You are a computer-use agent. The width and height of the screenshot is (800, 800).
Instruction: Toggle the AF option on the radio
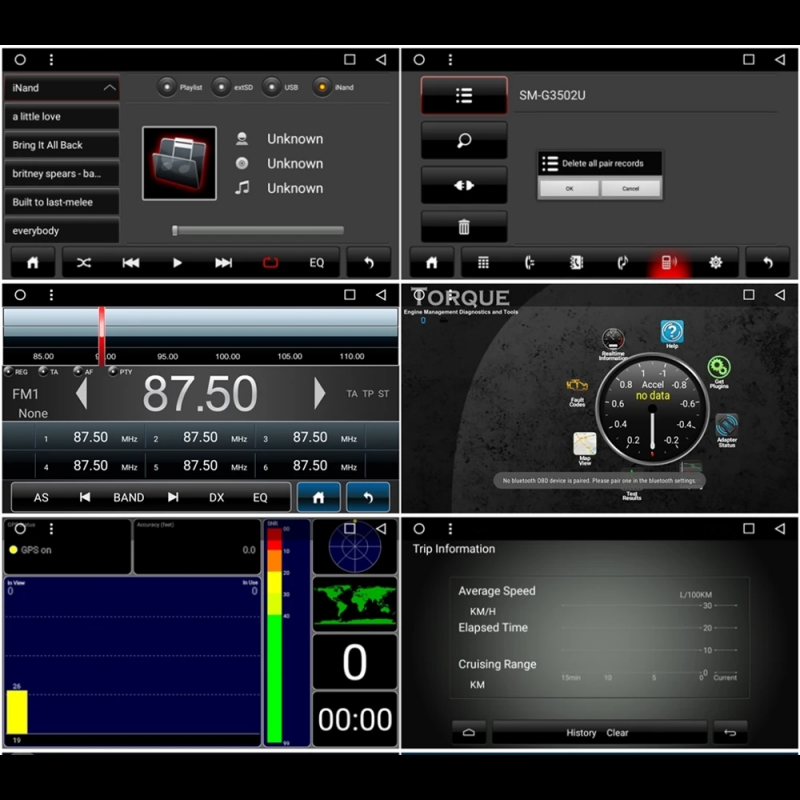(76, 372)
